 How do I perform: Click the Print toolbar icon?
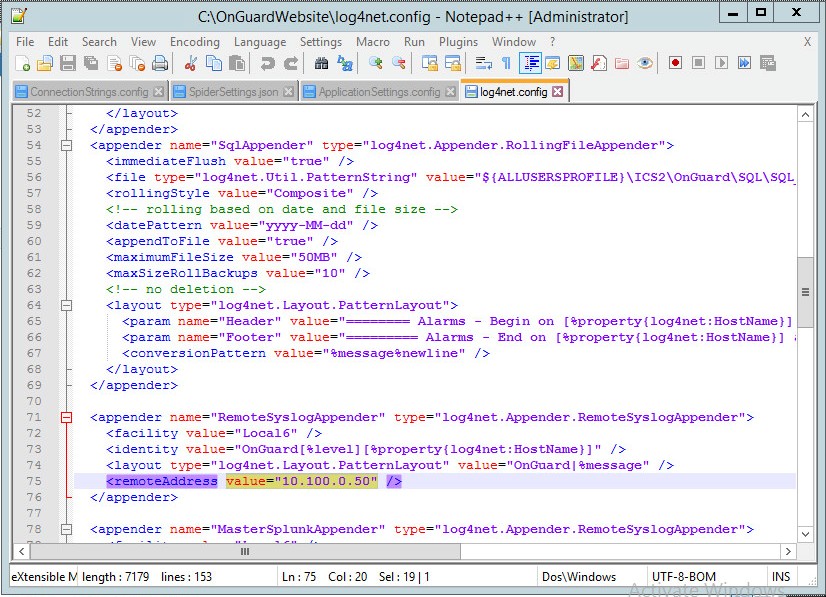[x=160, y=63]
